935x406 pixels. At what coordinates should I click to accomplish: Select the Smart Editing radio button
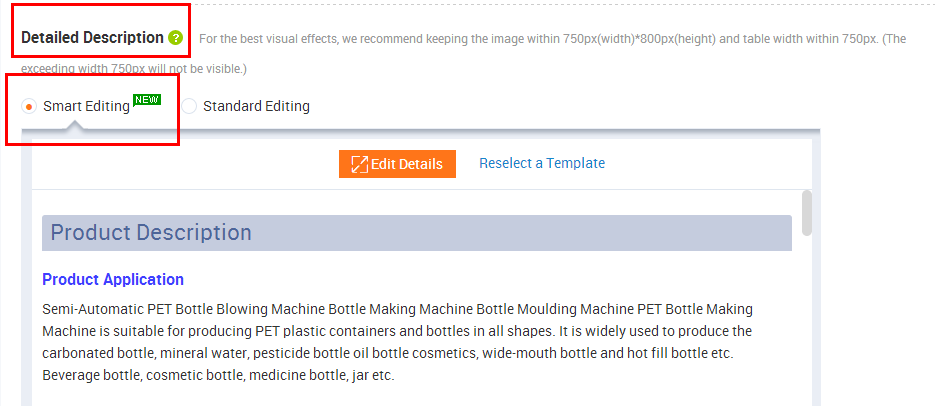click(29, 107)
